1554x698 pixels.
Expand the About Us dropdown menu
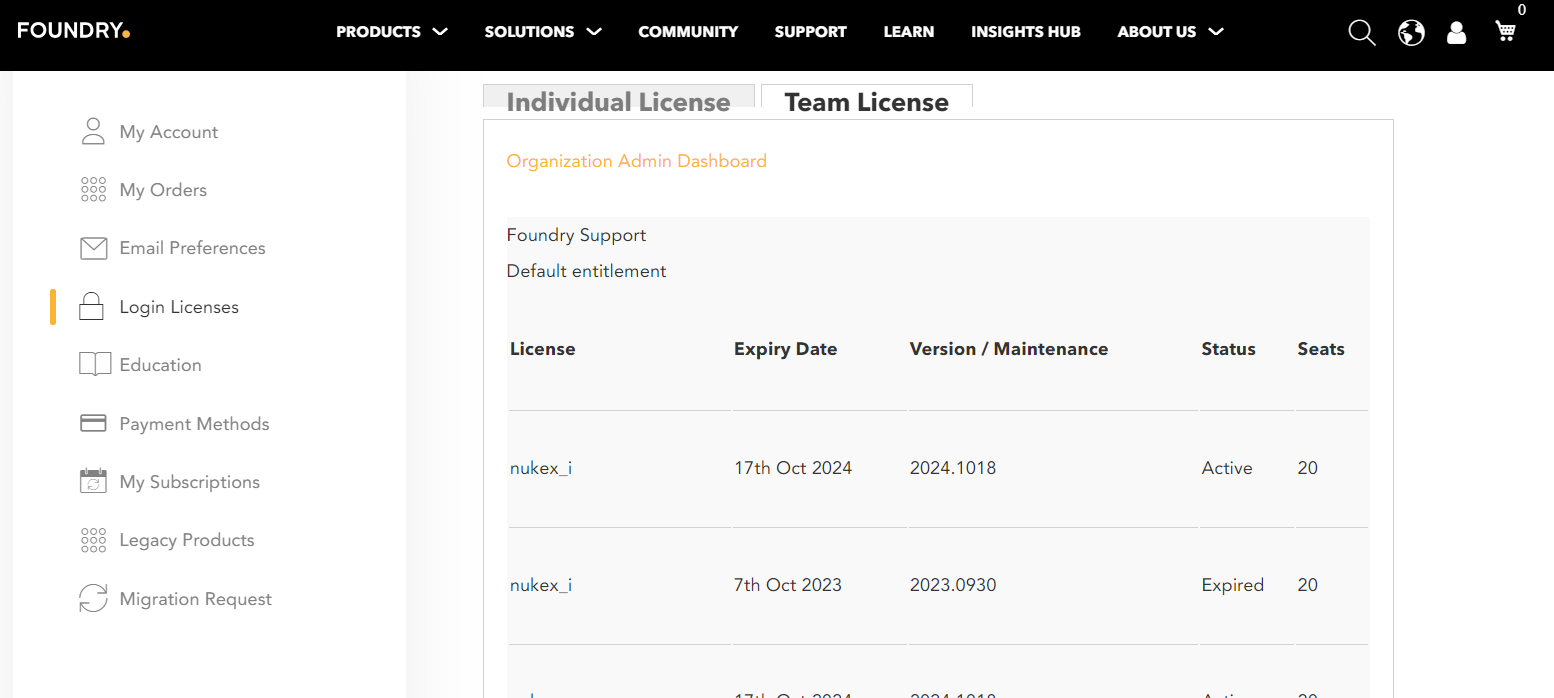(x=1170, y=32)
